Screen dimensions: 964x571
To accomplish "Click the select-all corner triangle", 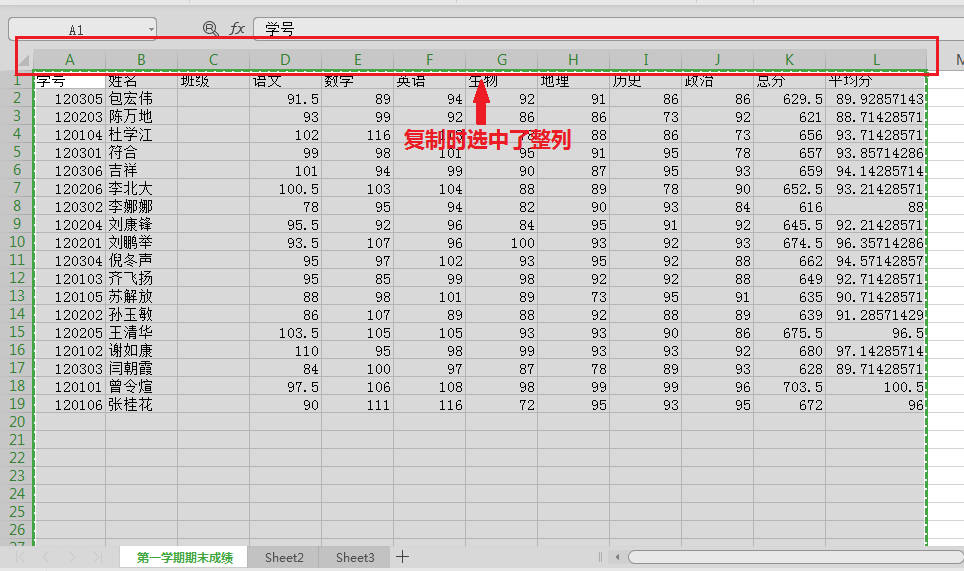I will tap(23, 60).
